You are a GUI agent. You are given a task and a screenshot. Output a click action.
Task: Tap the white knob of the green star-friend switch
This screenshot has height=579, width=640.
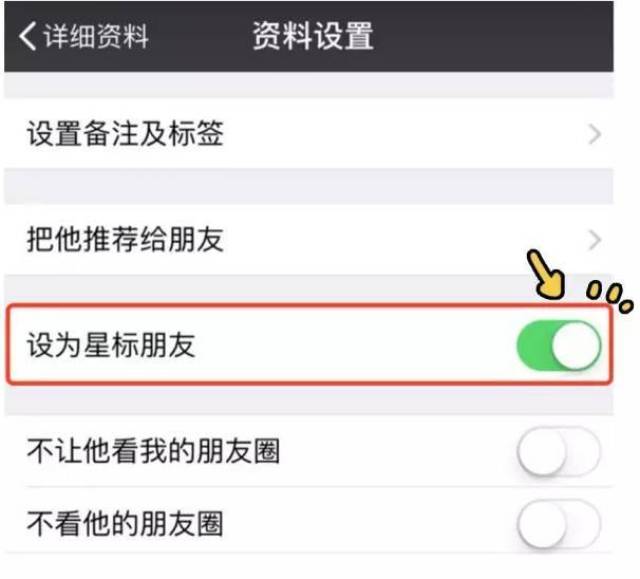tap(576, 346)
